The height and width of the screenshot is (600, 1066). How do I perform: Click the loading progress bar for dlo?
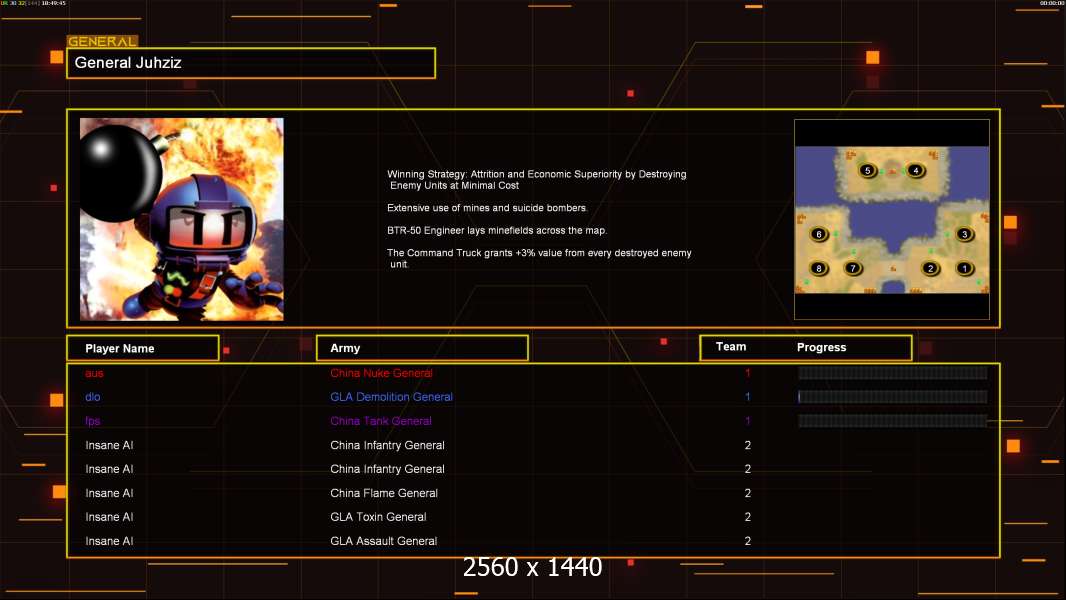coord(893,397)
